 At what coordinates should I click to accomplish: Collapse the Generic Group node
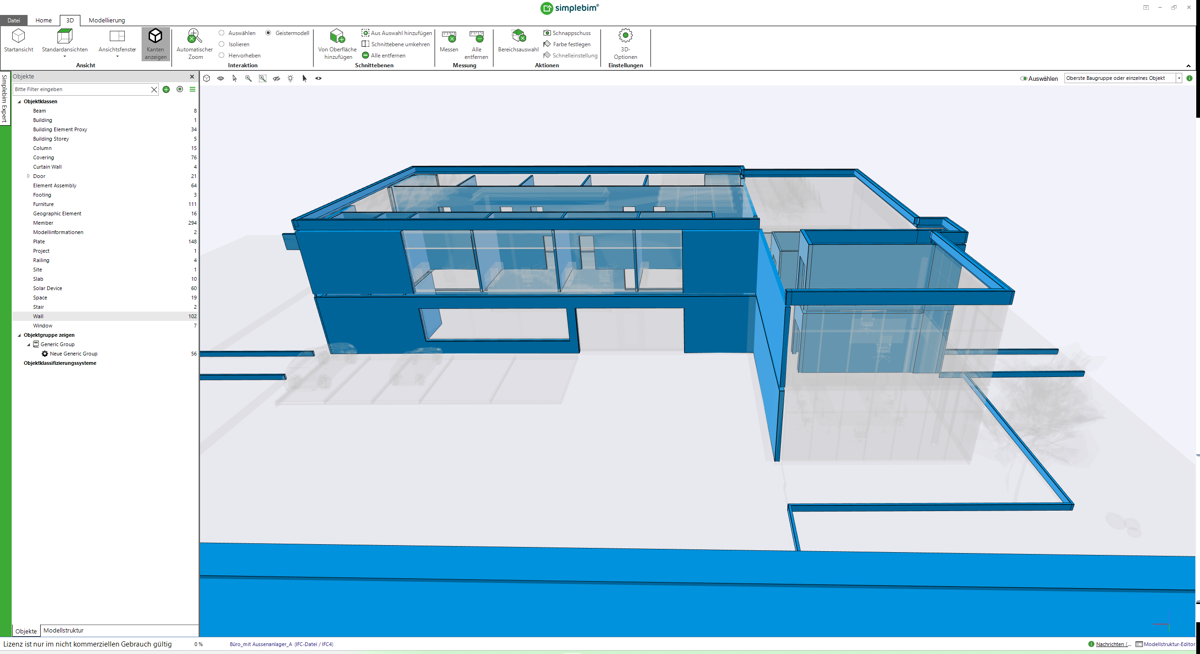point(28,344)
